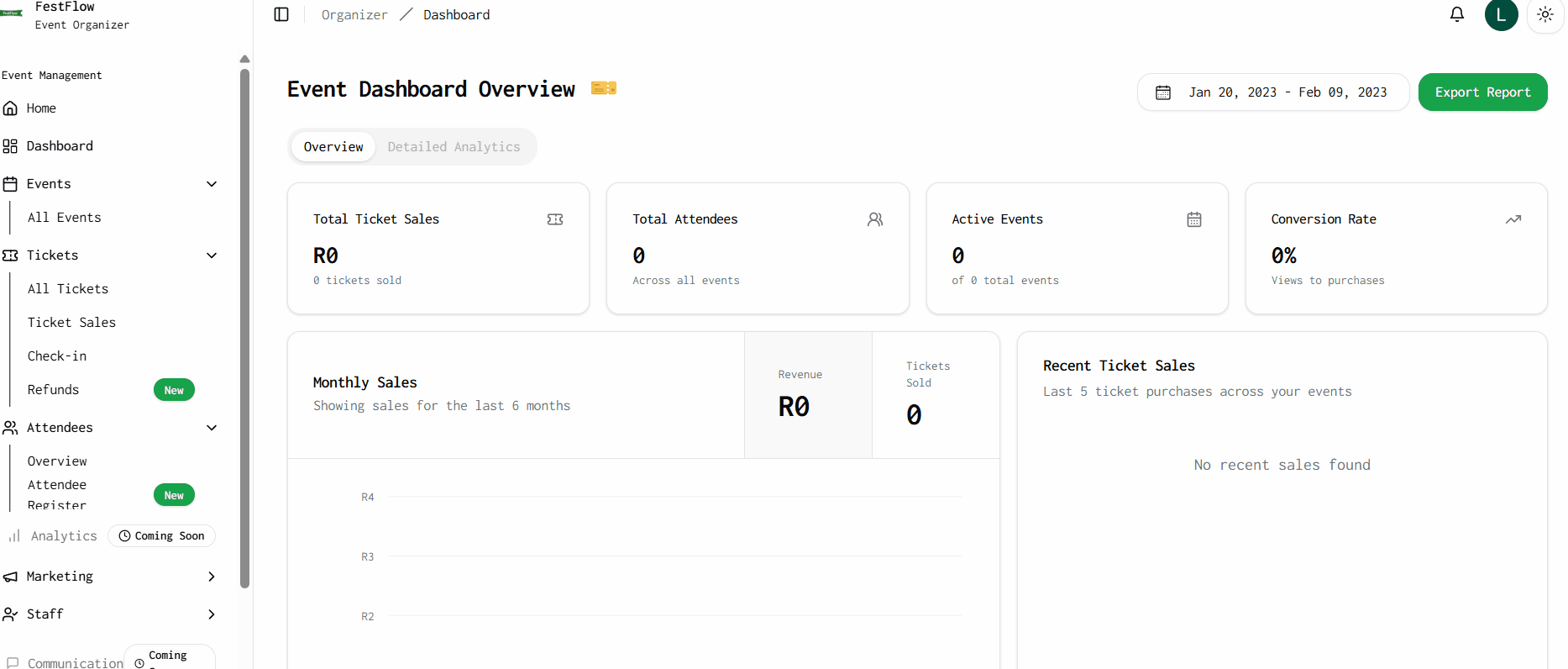1568x669 pixels.
Task: Click the sidebar vertical scrollbar
Action: 244,328
